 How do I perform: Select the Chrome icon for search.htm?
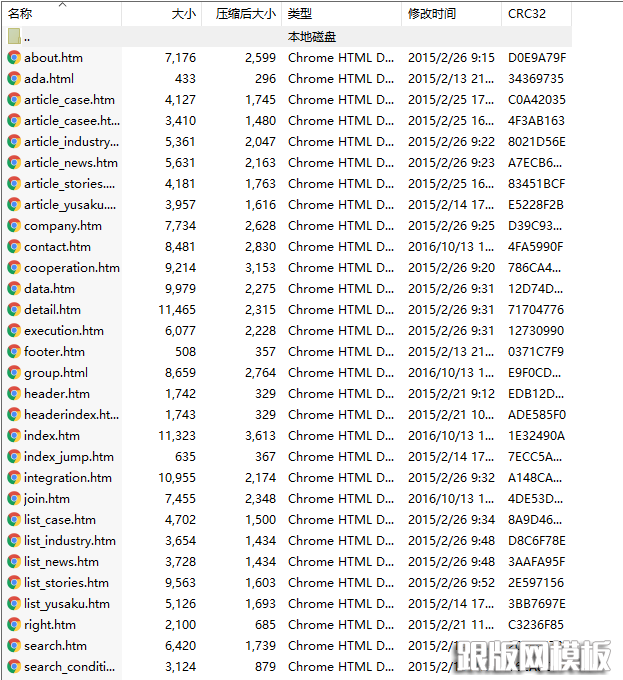coord(14,646)
